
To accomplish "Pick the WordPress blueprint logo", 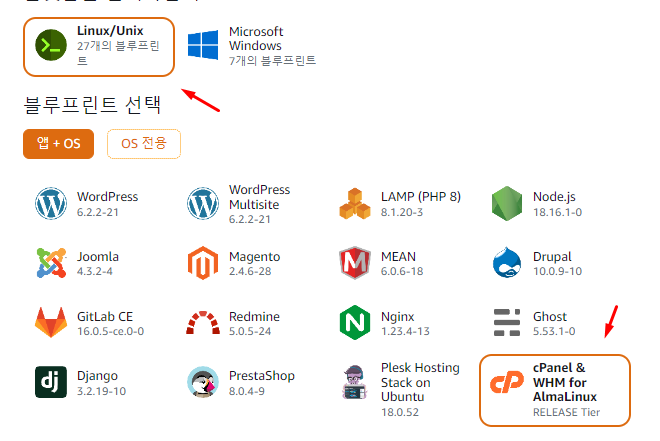I will (51, 204).
